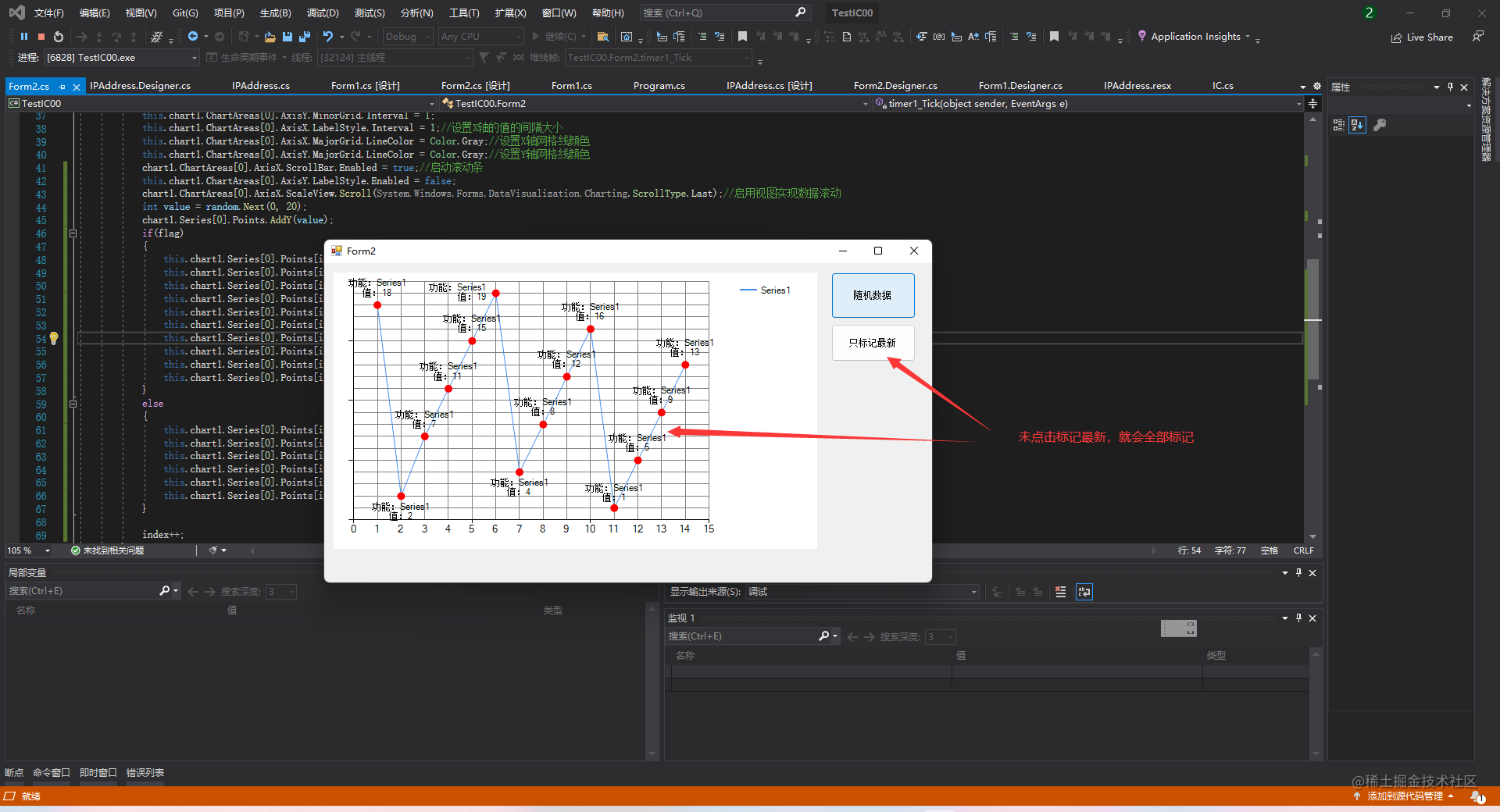Toggle alphabetical sorting in the Properties panel
Image resolution: width=1500 pixels, height=812 pixels.
[1358, 125]
